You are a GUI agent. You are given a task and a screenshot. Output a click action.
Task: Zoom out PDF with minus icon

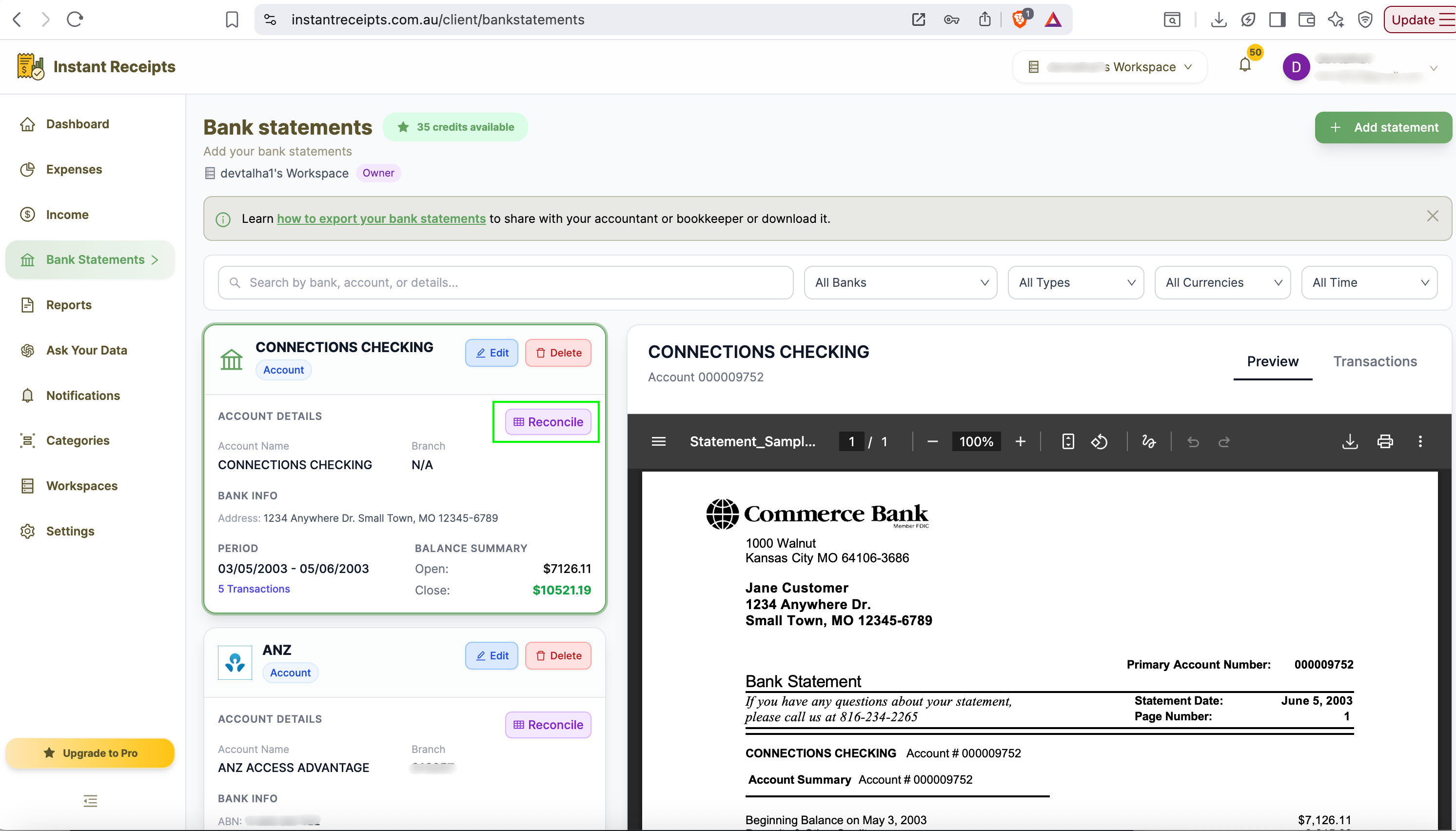(x=932, y=441)
